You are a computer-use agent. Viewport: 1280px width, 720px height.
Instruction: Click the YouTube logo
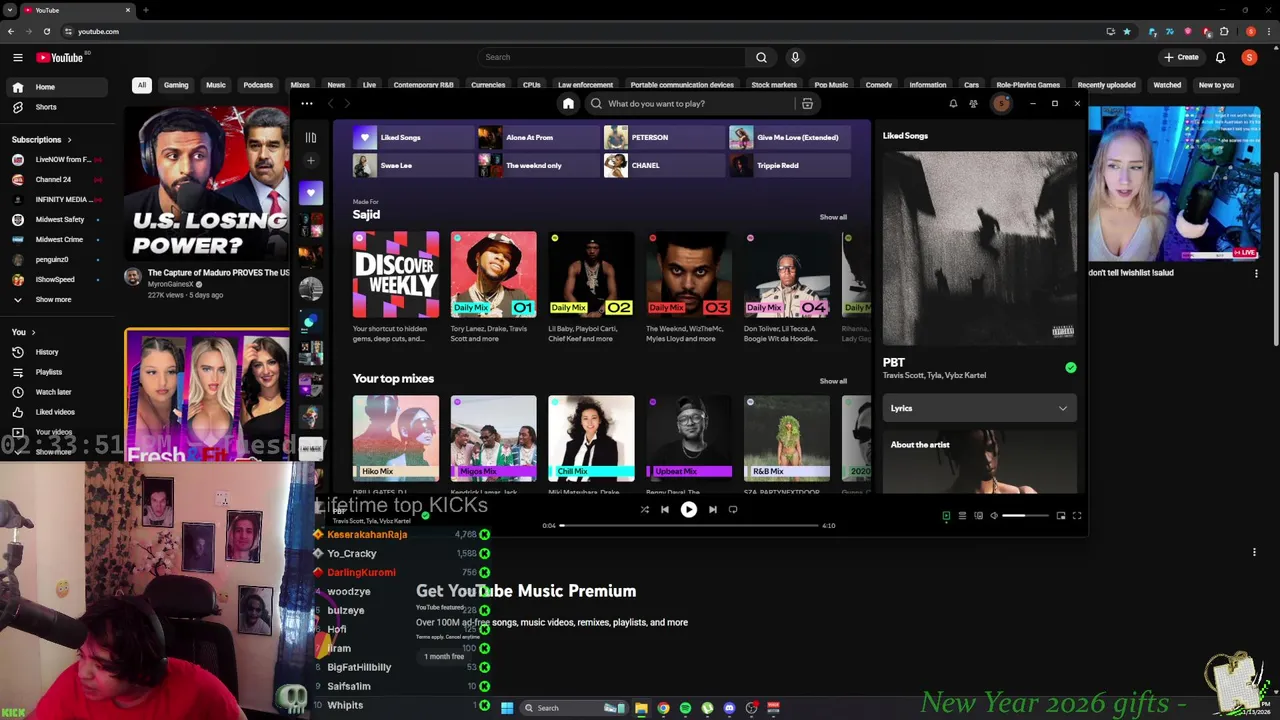tap(60, 58)
